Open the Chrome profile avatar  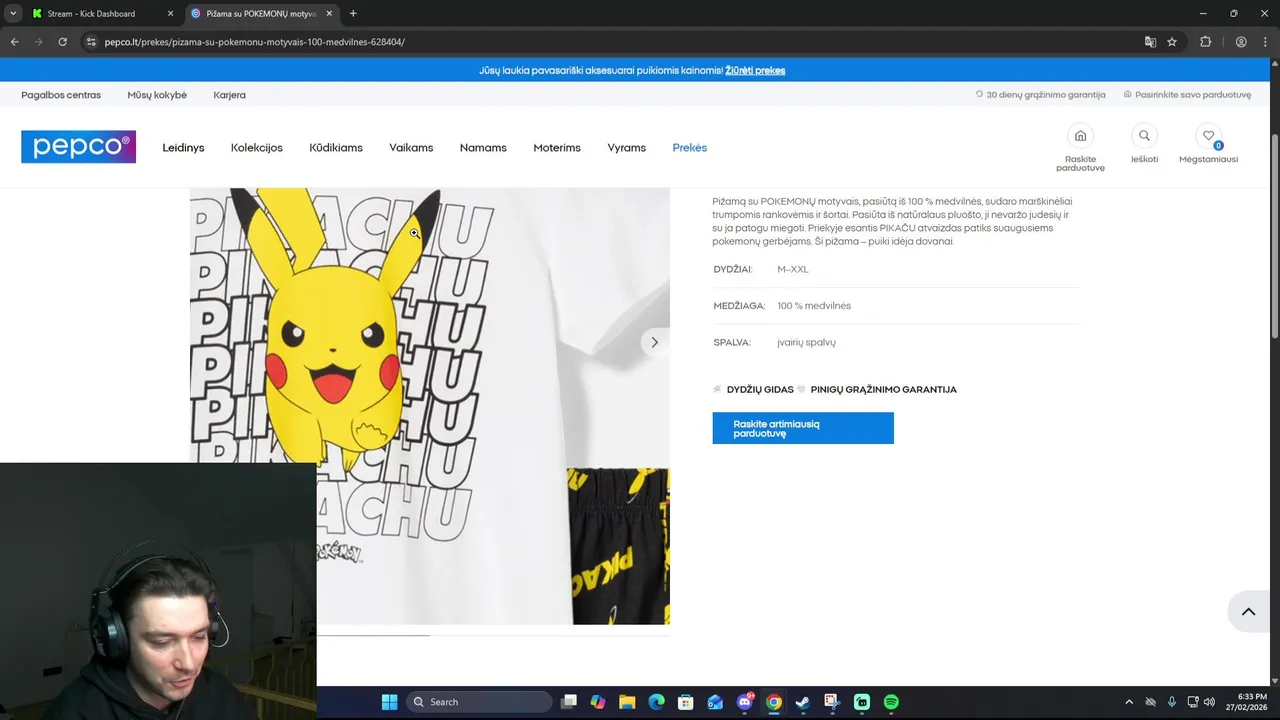(1241, 42)
